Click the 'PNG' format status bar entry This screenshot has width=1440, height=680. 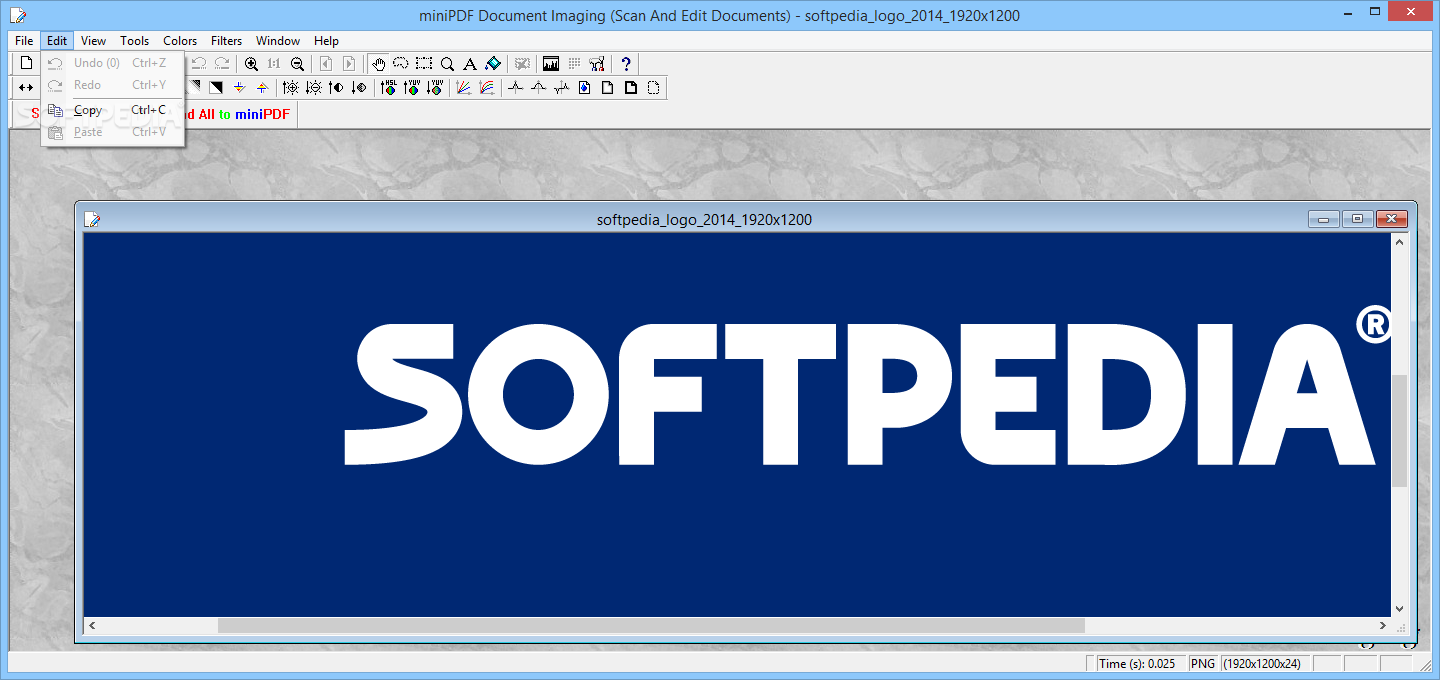[x=1203, y=664]
